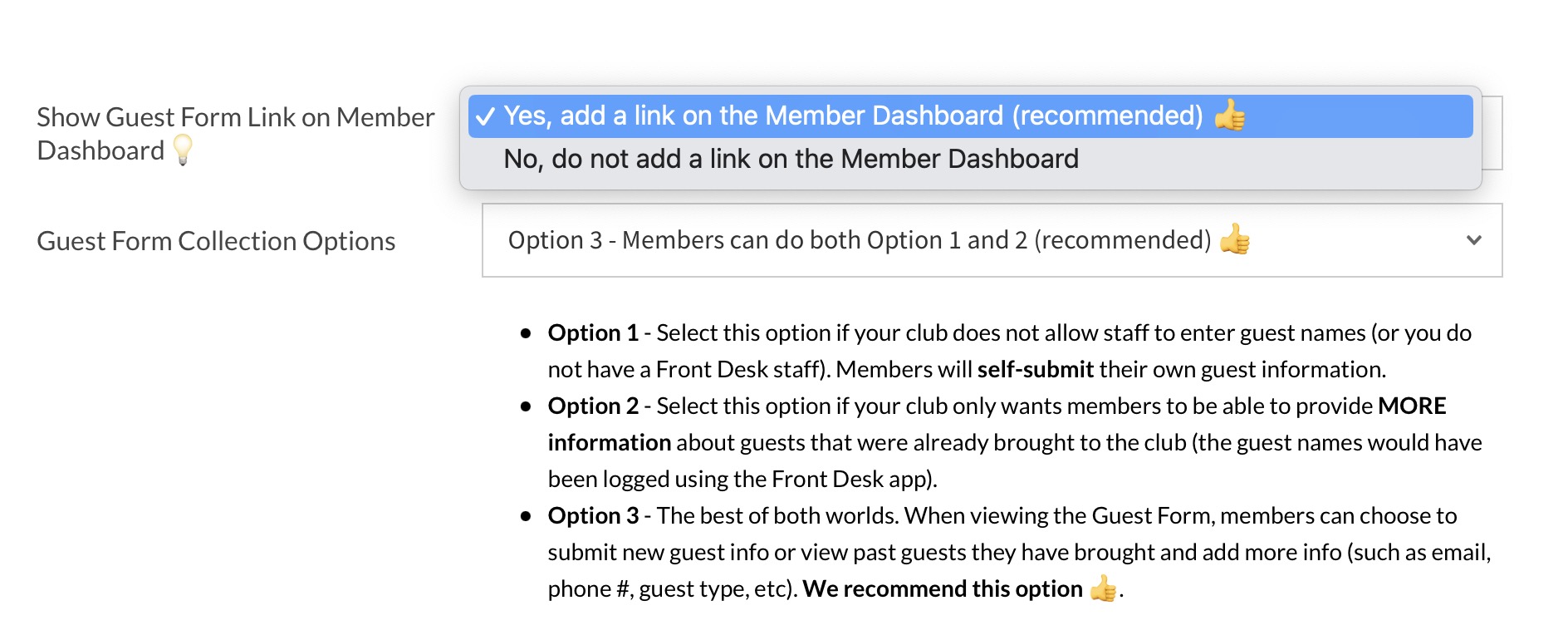Viewport: 1568px width, 635px height.
Task: Click the lightbulb hint icon next to Dashboard
Action: [x=183, y=150]
